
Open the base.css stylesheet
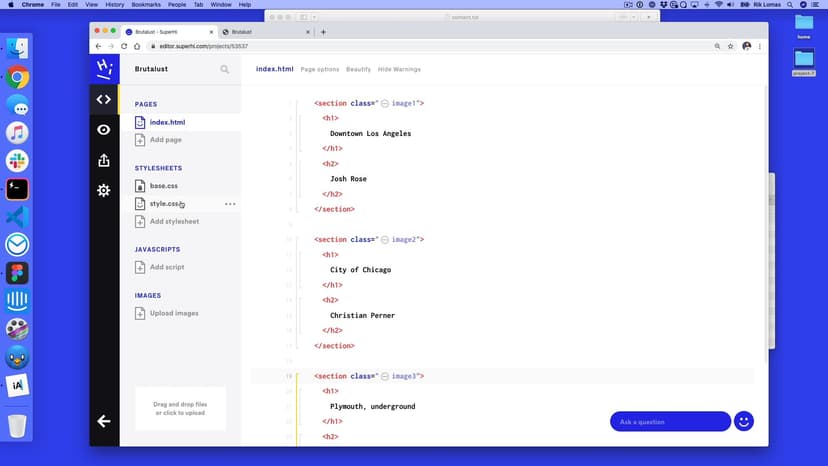163,186
